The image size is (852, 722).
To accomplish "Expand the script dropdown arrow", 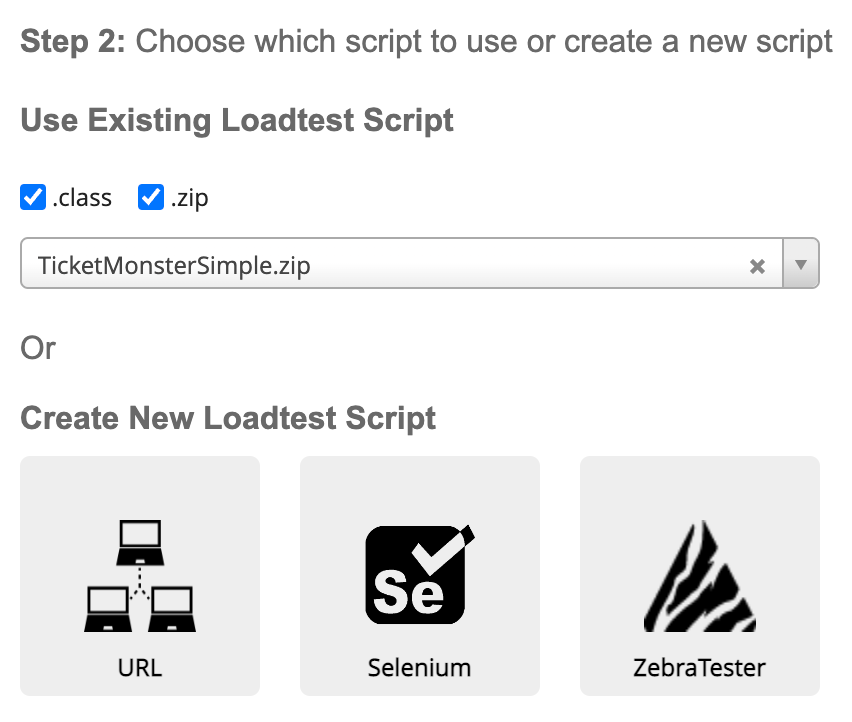I will coord(800,264).
